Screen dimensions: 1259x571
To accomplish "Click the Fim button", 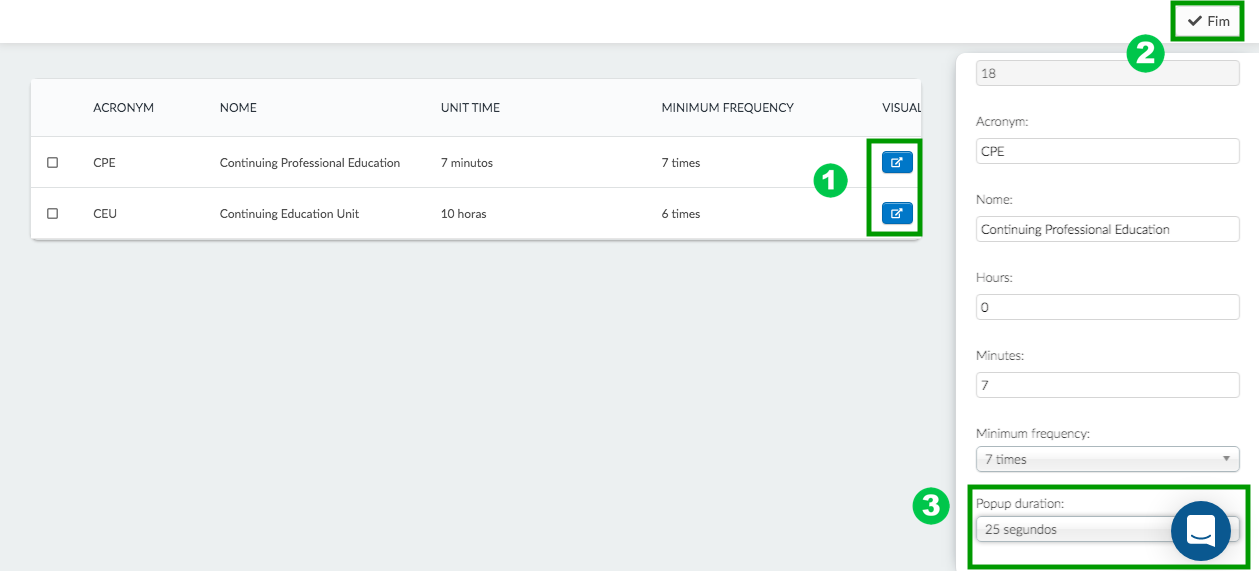I will coord(1208,21).
